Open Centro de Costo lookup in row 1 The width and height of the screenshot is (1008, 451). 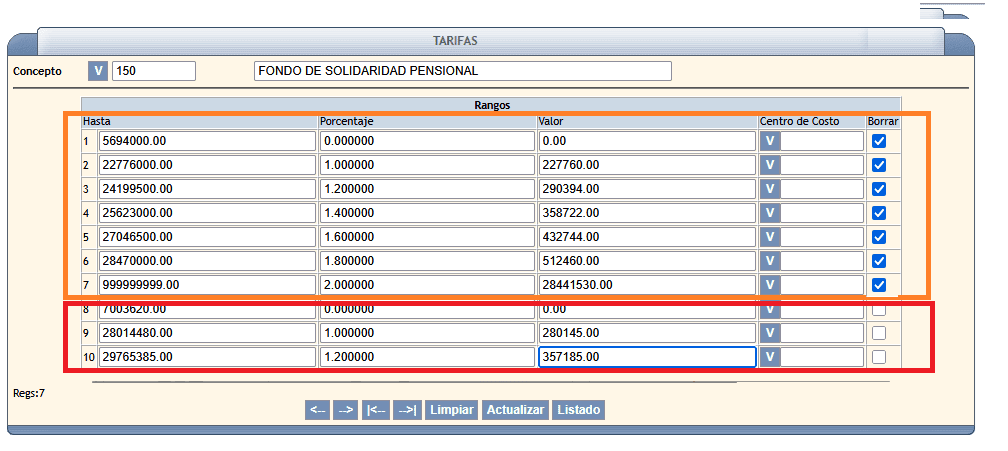(x=770, y=141)
